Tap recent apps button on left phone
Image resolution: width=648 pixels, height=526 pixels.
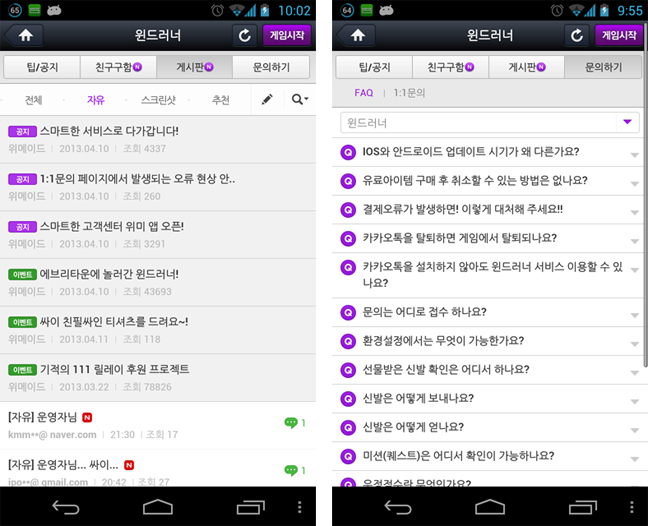coord(250,507)
